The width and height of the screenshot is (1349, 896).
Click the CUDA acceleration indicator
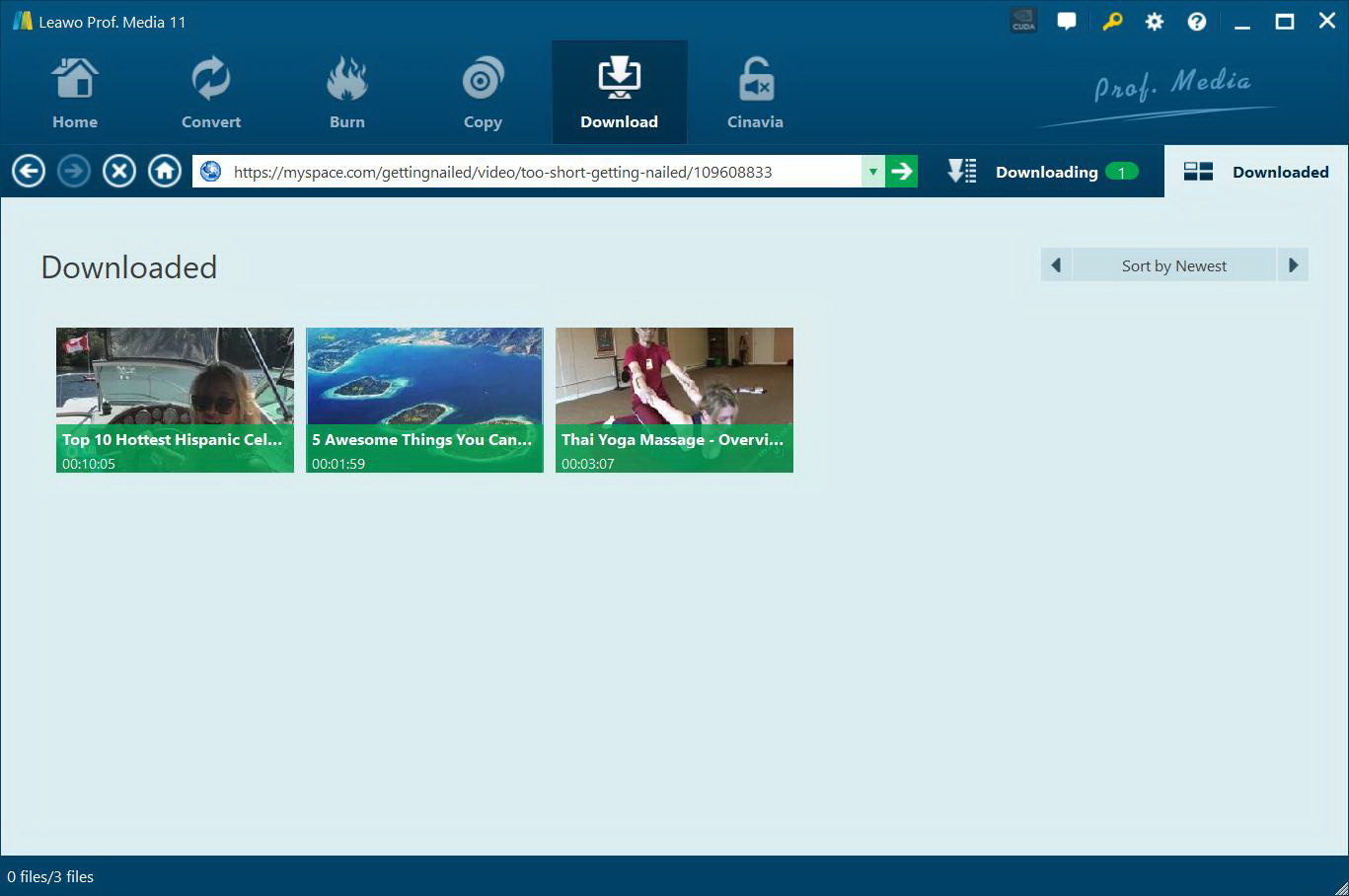click(x=1022, y=20)
